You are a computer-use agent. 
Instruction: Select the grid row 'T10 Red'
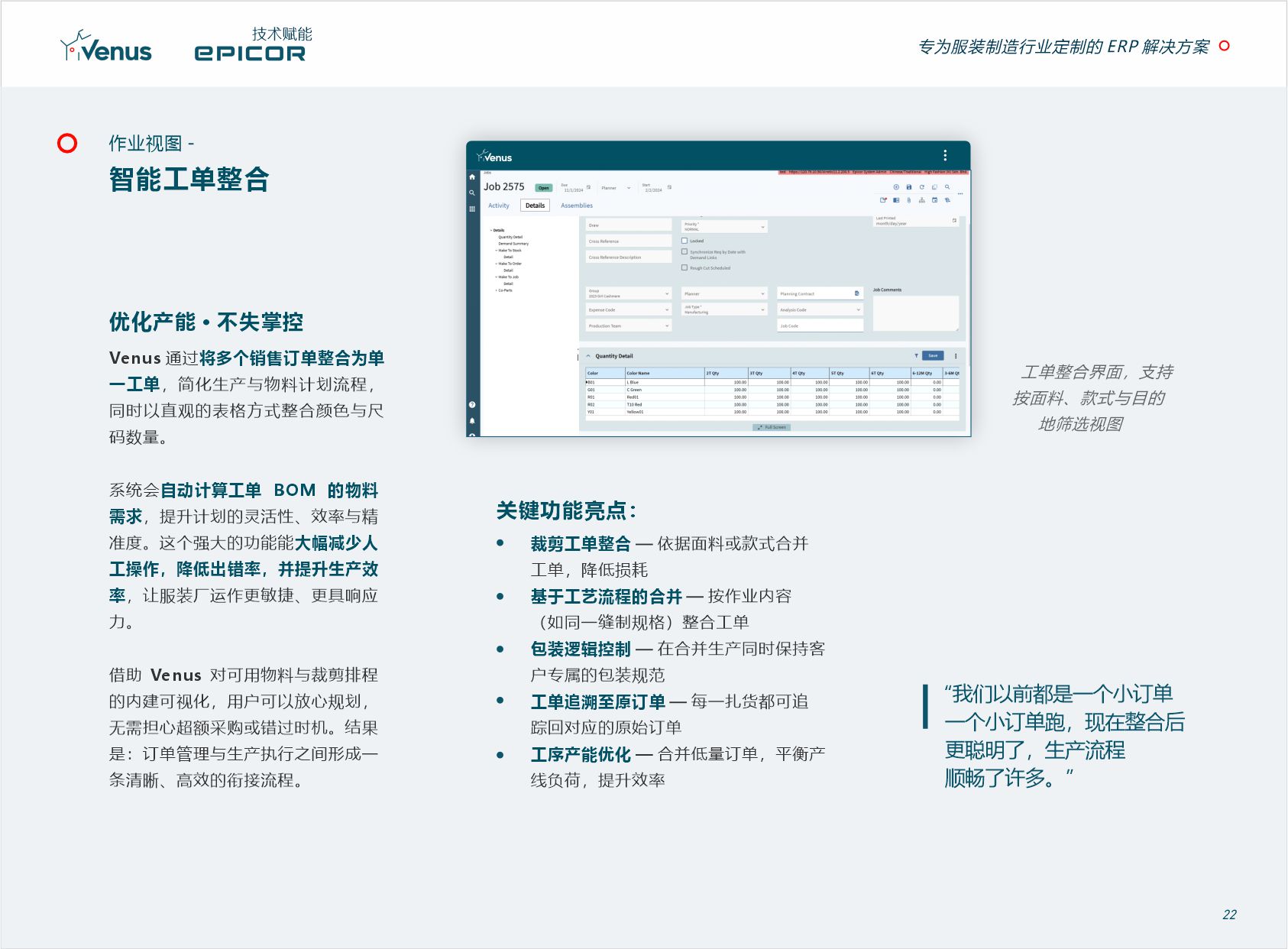[772, 405]
